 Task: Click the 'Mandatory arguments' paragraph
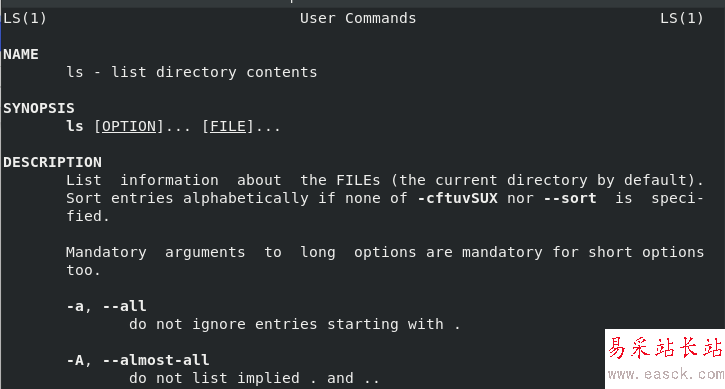tap(385, 261)
